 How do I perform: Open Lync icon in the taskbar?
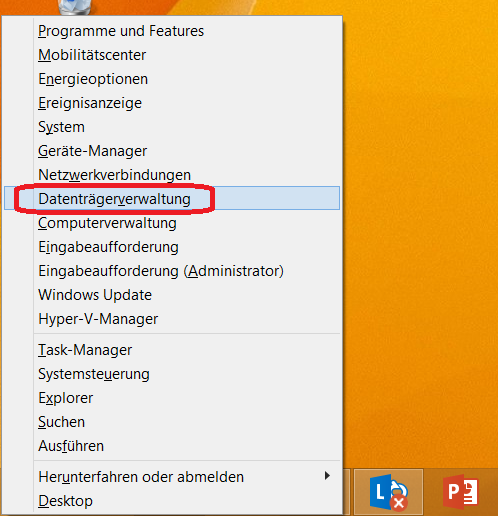pos(389,492)
